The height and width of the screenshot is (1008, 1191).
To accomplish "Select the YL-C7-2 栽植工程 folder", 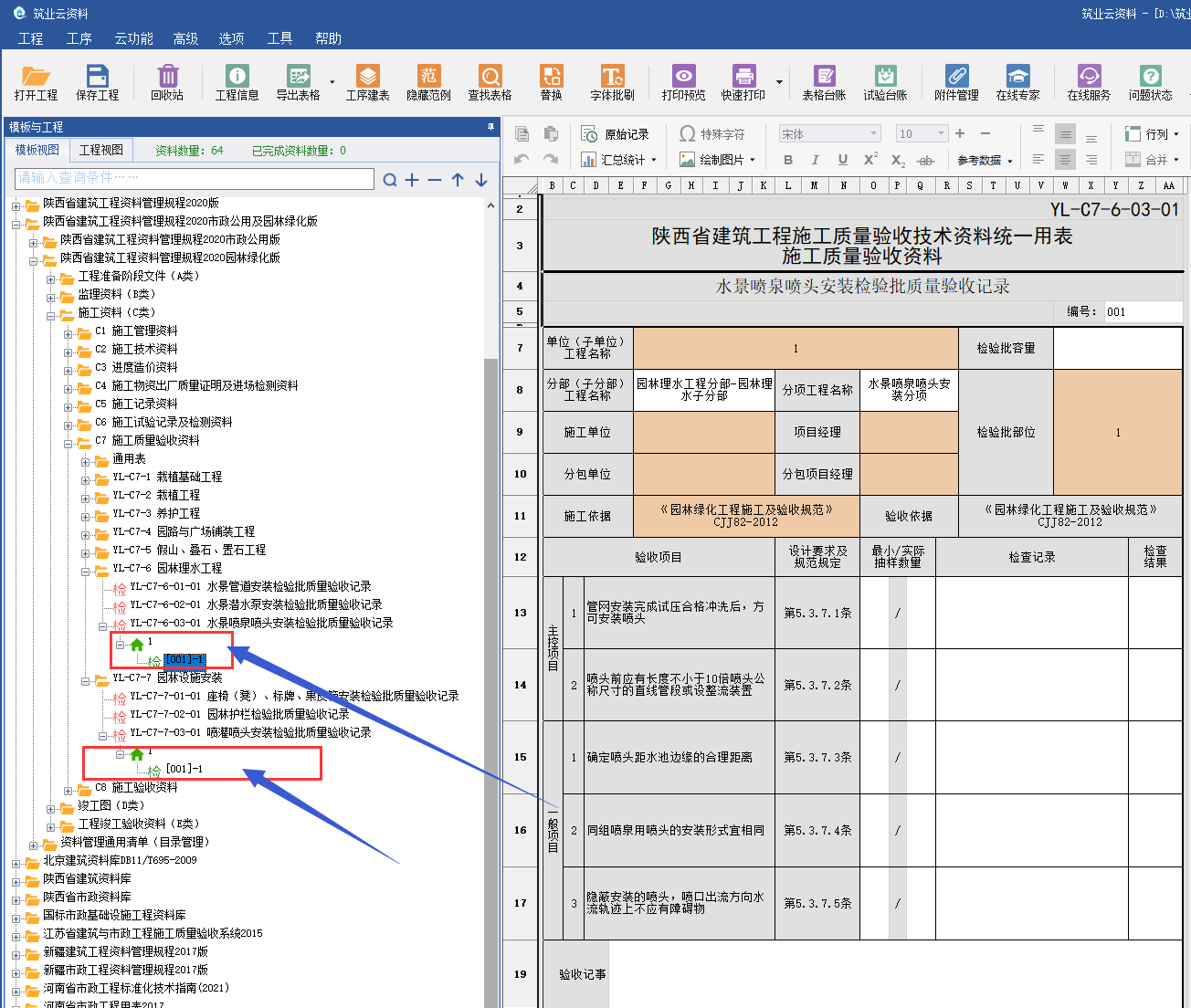I will 156,495.
